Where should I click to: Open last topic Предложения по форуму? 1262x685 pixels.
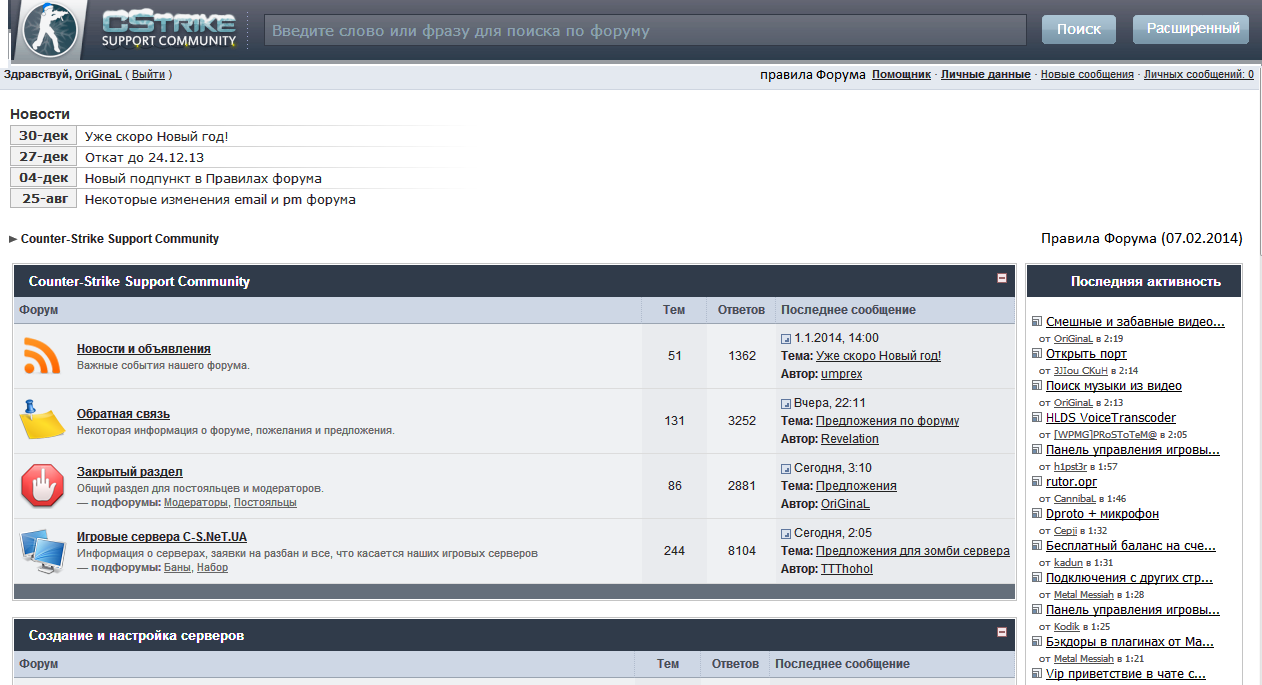887,421
